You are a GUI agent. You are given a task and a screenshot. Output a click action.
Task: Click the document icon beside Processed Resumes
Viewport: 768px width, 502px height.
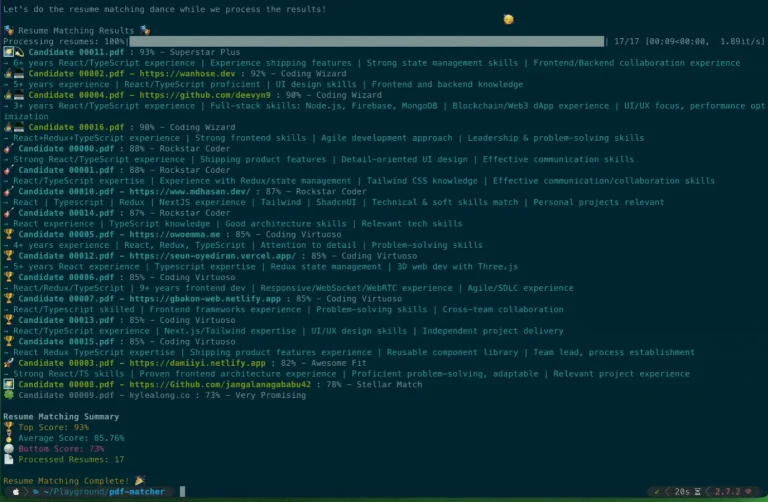8,459
